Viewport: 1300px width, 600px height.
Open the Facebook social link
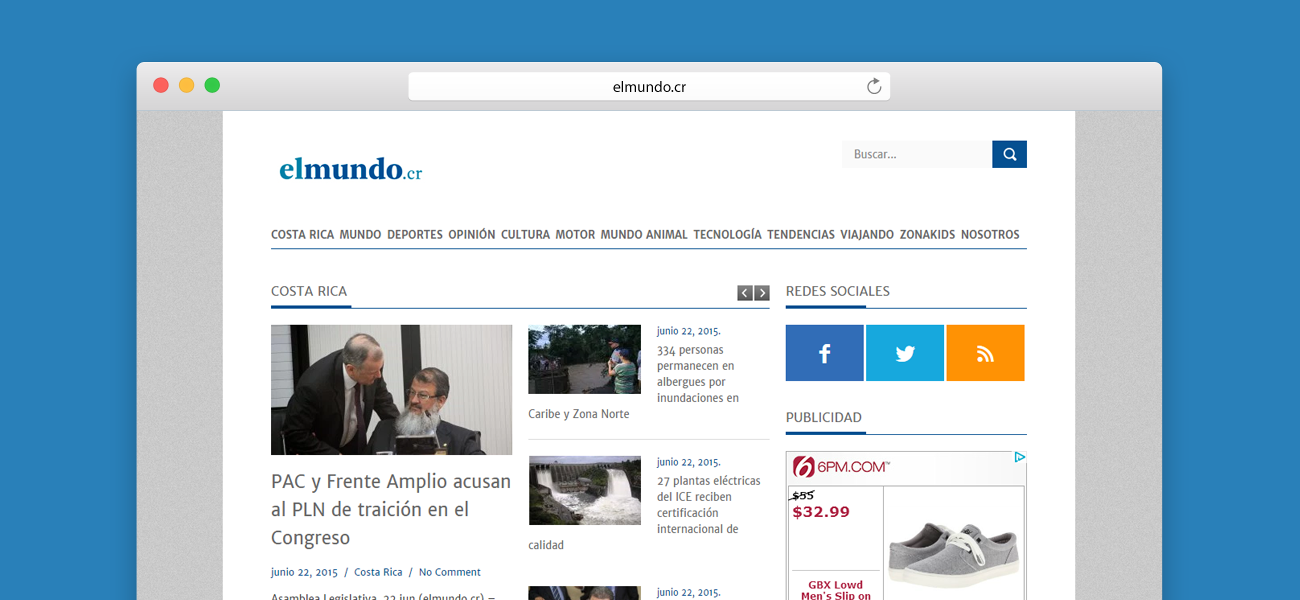825,353
